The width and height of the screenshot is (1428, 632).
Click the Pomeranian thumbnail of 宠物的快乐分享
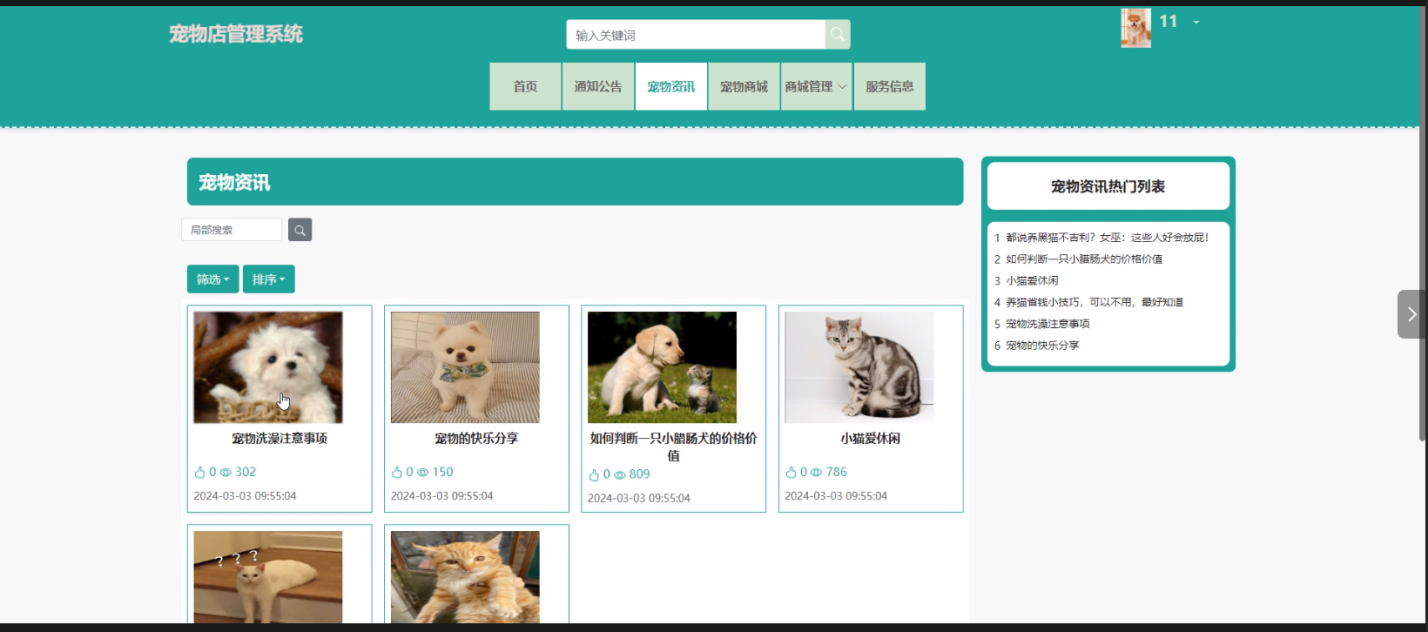click(x=465, y=367)
